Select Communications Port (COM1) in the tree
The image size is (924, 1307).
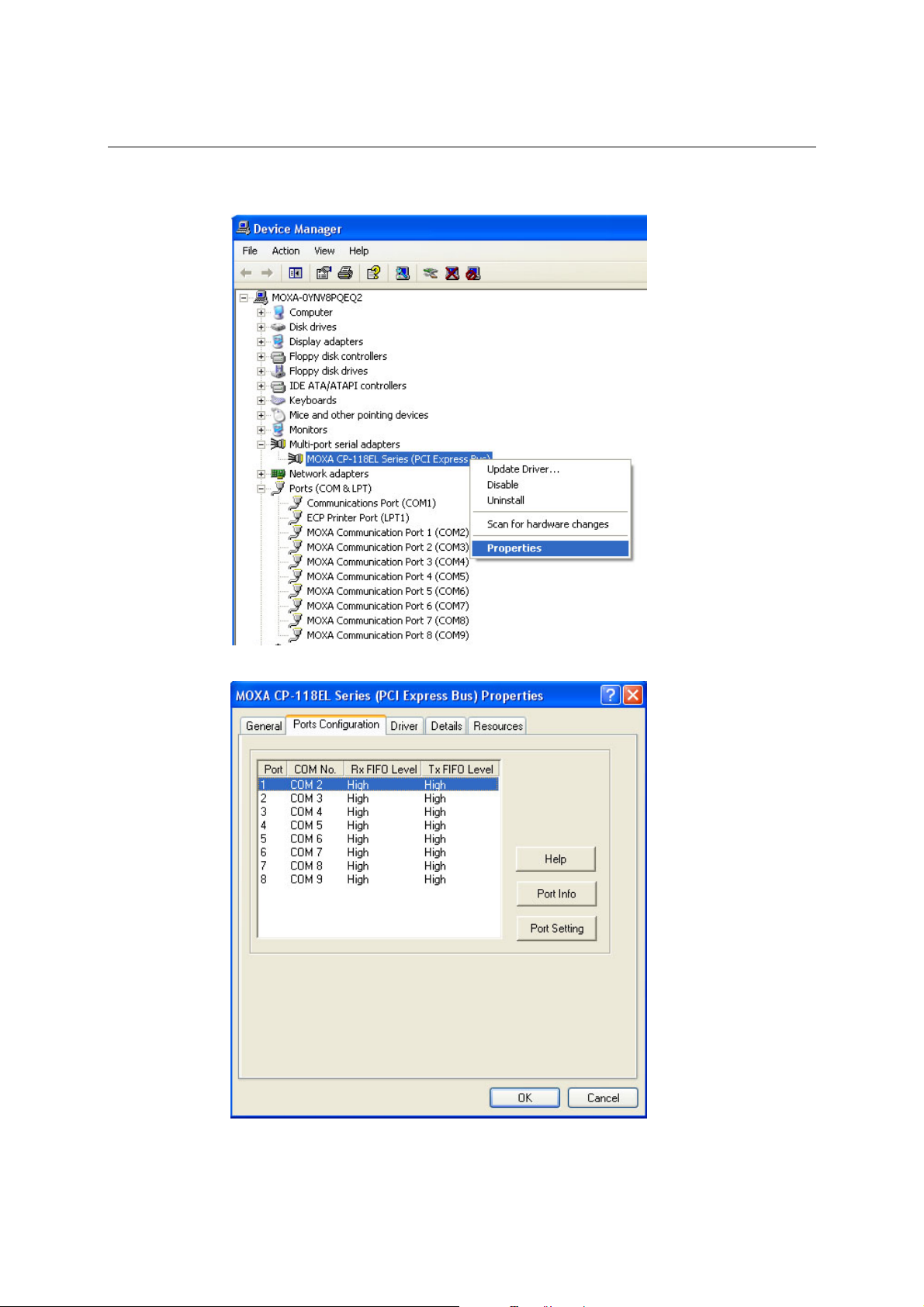[372, 503]
